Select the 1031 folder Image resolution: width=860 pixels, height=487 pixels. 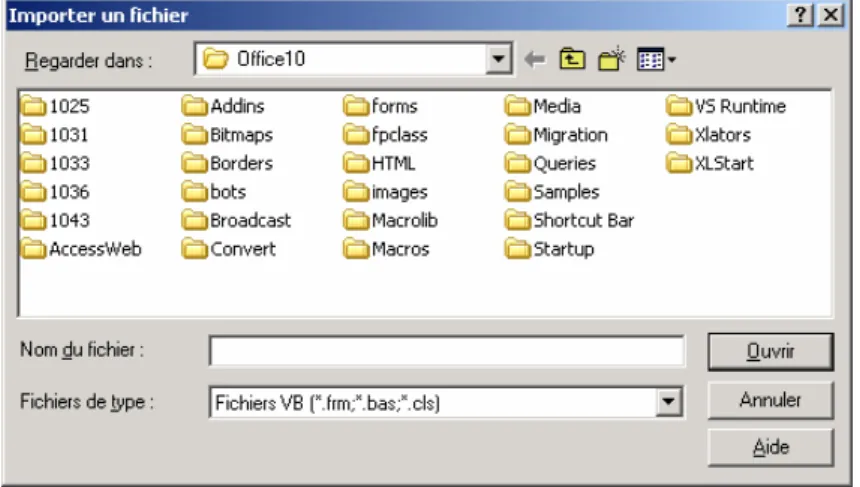(x=54, y=134)
